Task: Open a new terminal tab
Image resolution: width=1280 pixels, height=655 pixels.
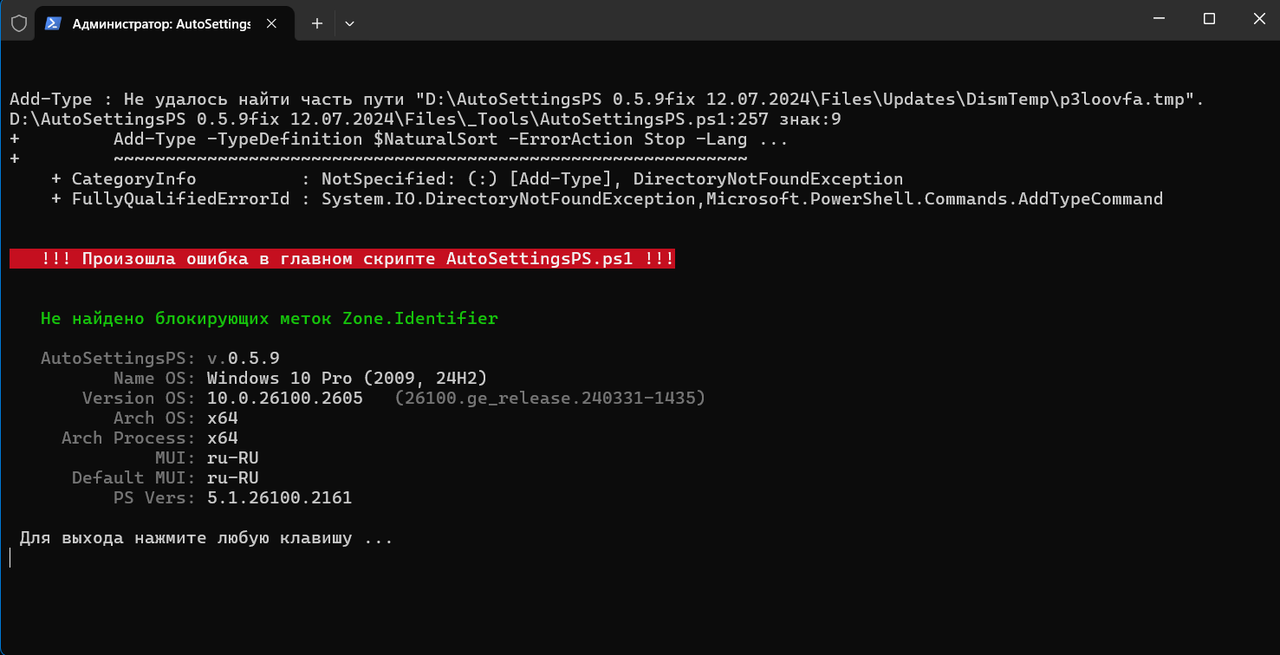Action: pos(317,23)
